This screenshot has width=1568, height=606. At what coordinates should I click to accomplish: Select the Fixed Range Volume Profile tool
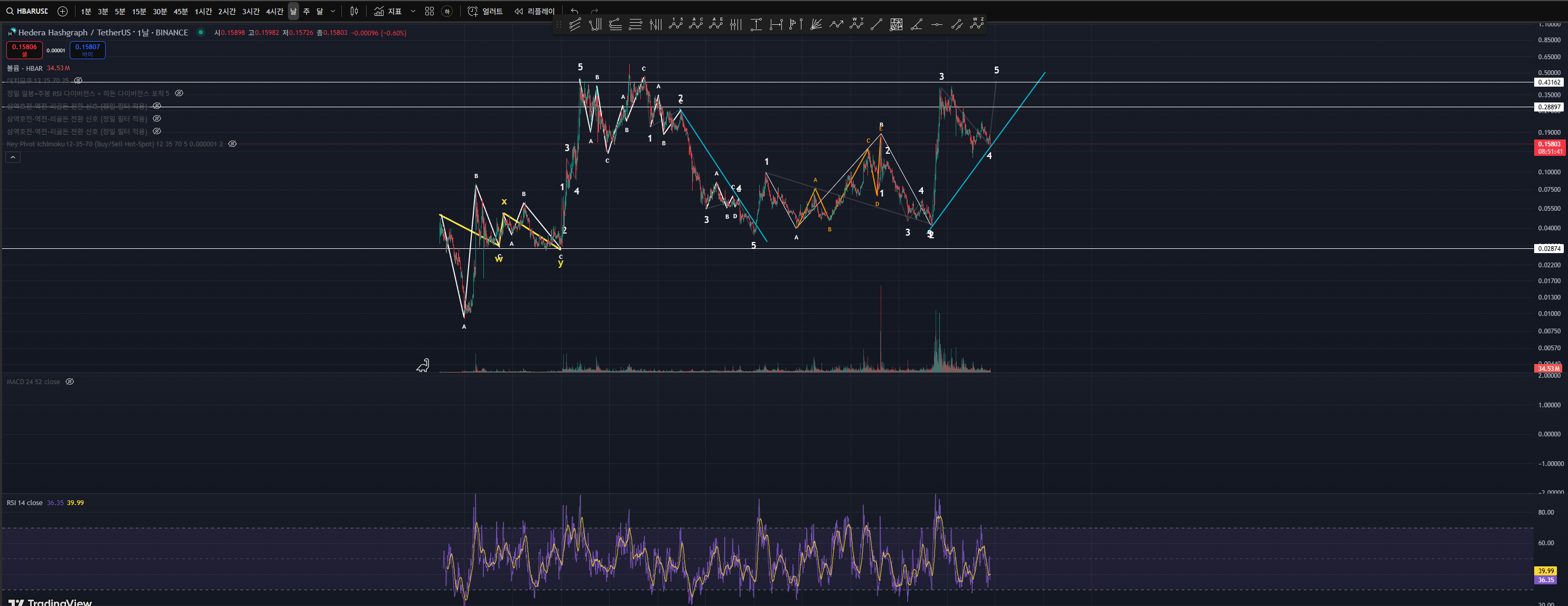click(x=796, y=24)
